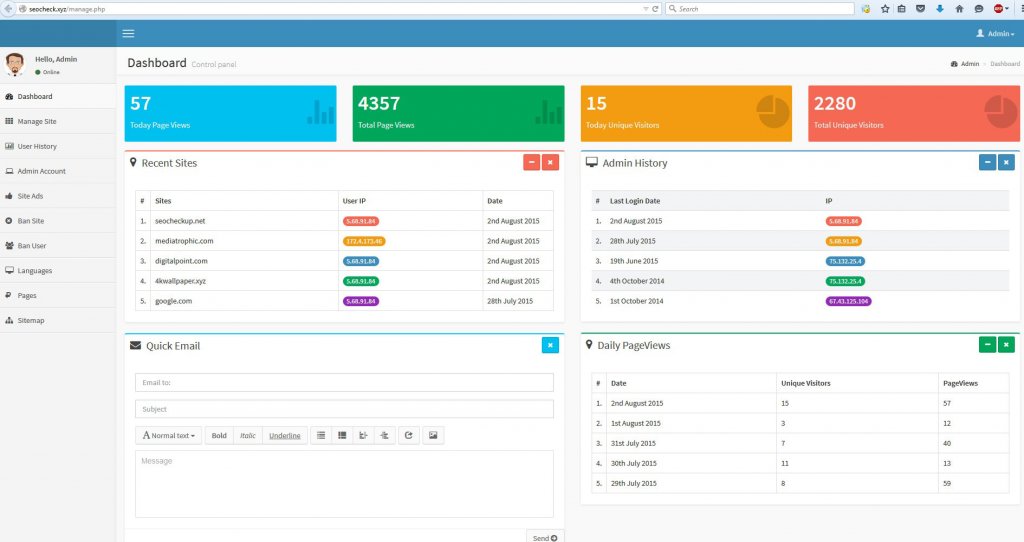Open the Normal text style dropdown
The height and width of the screenshot is (542, 1024).
pyautogui.click(x=168, y=436)
